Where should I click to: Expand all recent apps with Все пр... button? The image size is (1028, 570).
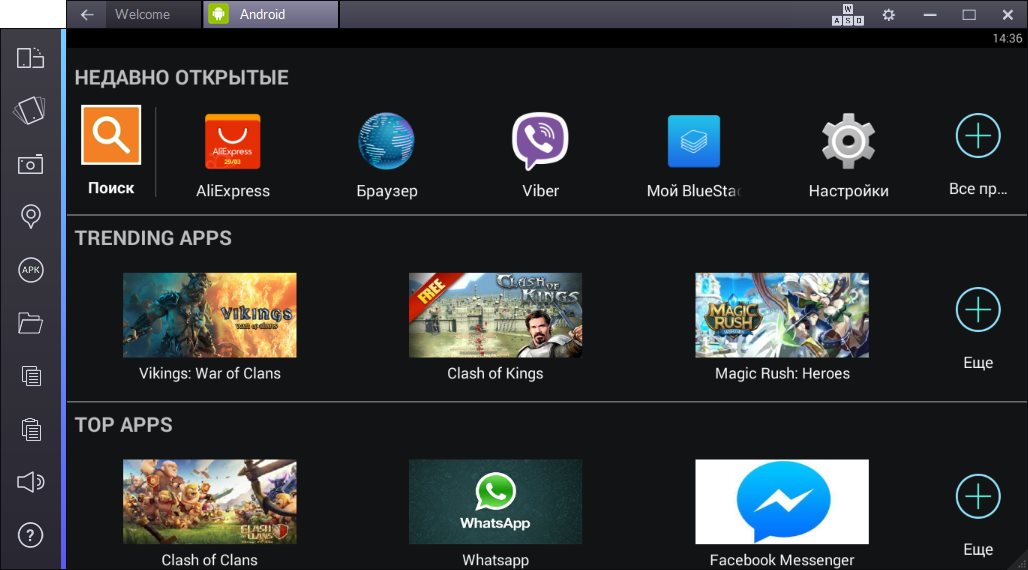[x=977, y=137]
